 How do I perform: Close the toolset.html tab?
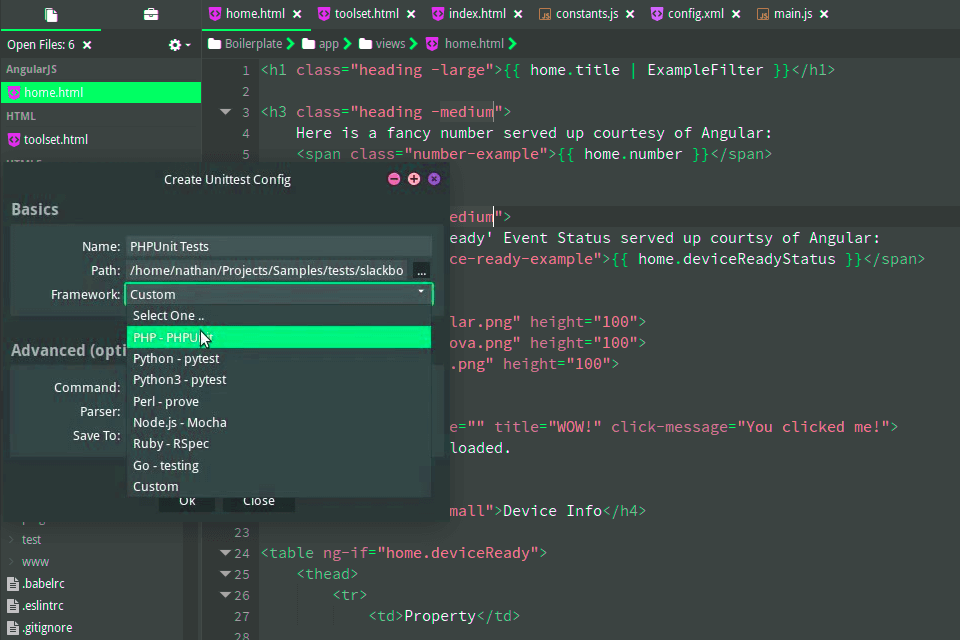411,14
